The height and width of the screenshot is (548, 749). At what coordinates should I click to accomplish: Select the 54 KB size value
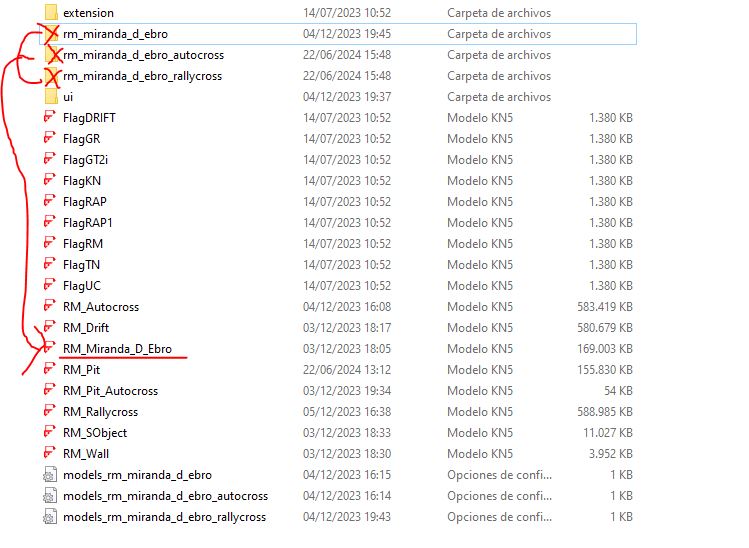[619, 391]
